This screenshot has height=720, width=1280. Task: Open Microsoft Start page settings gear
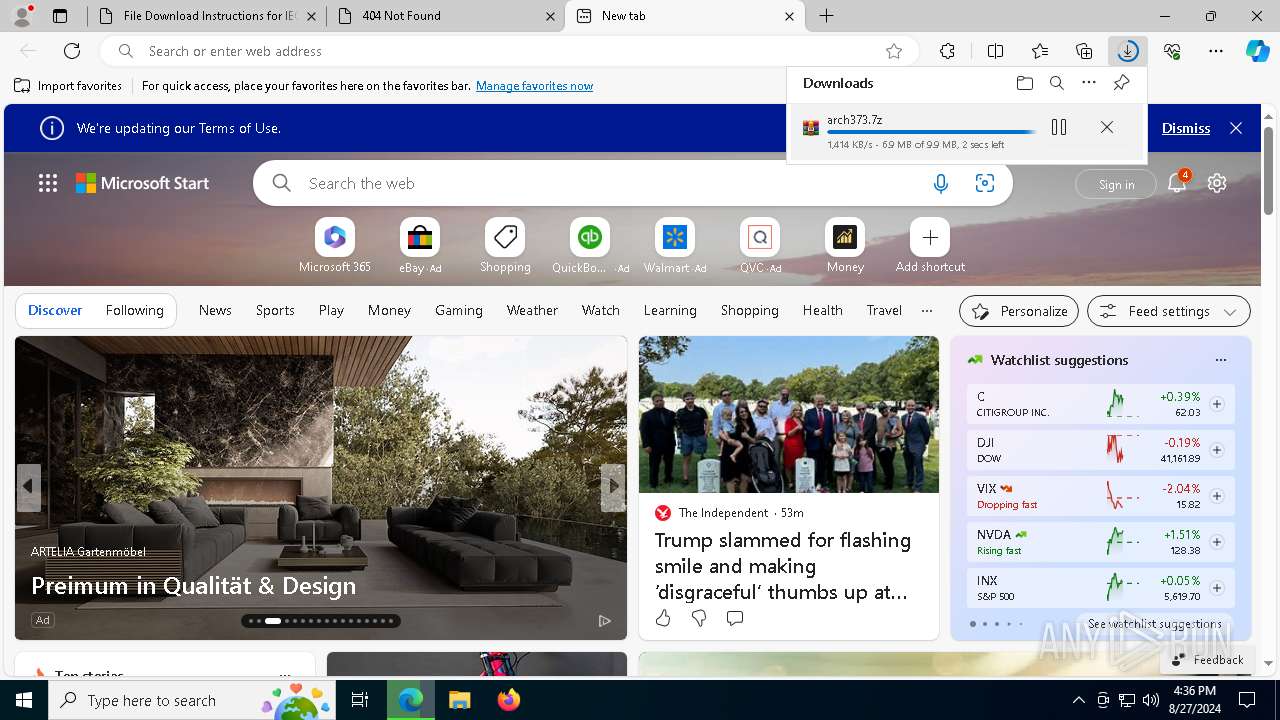click(x=1217, y=183)
